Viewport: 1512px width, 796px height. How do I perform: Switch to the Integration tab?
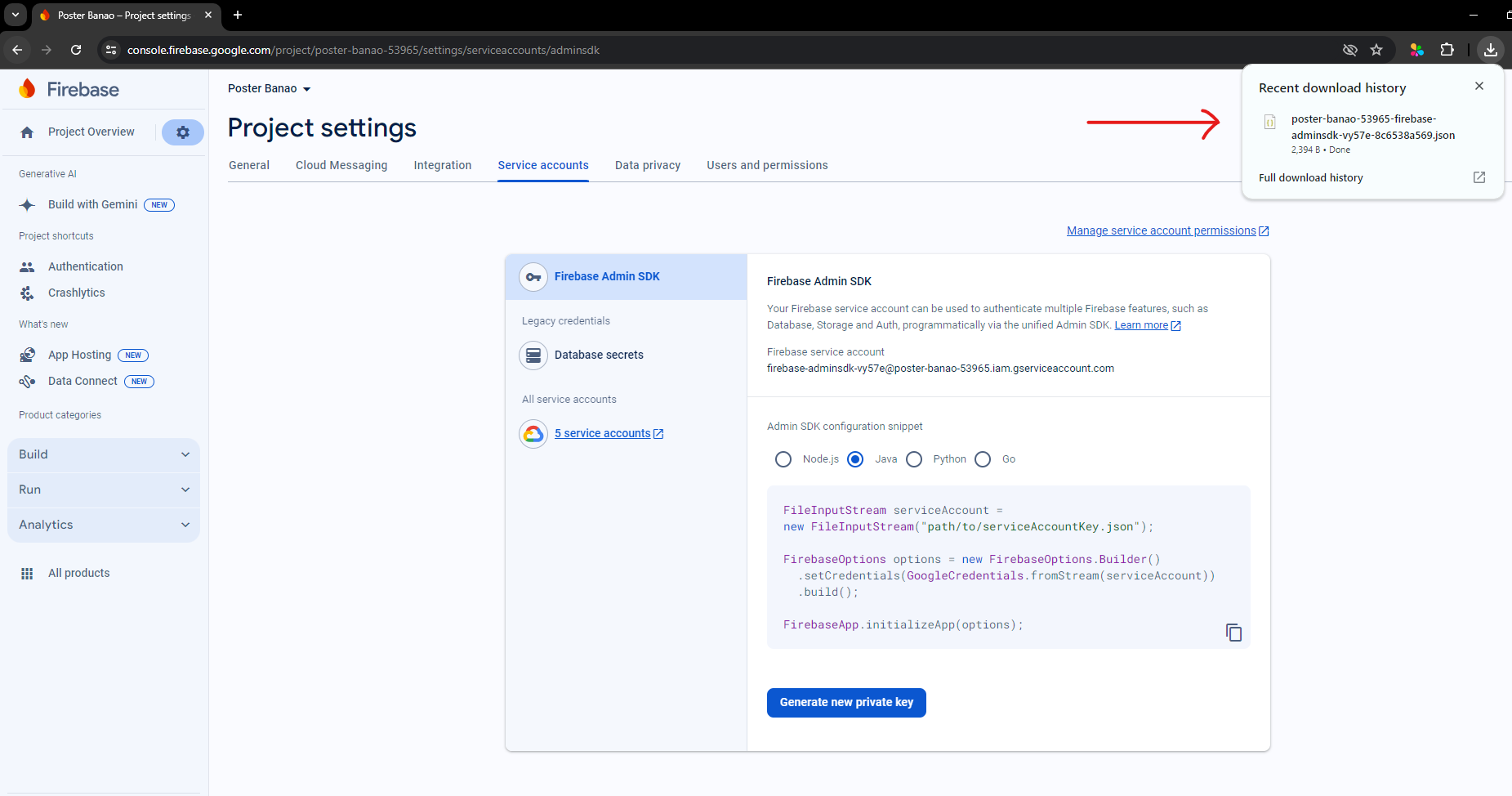point(443,165)
